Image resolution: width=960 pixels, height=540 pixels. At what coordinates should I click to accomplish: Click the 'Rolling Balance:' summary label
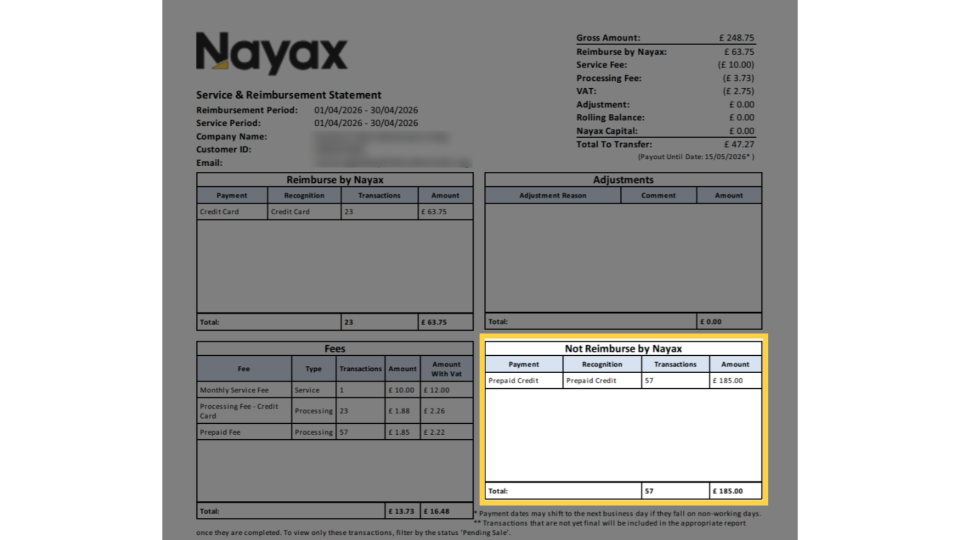(610, 118)
